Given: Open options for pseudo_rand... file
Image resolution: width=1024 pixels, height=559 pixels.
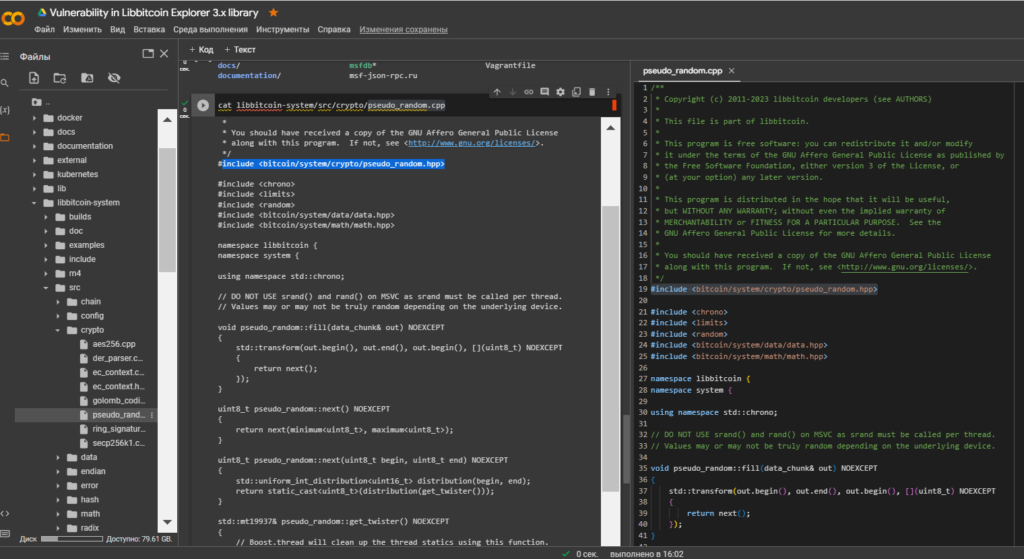Looking at the screenshot, I should [x=152, y=415].
